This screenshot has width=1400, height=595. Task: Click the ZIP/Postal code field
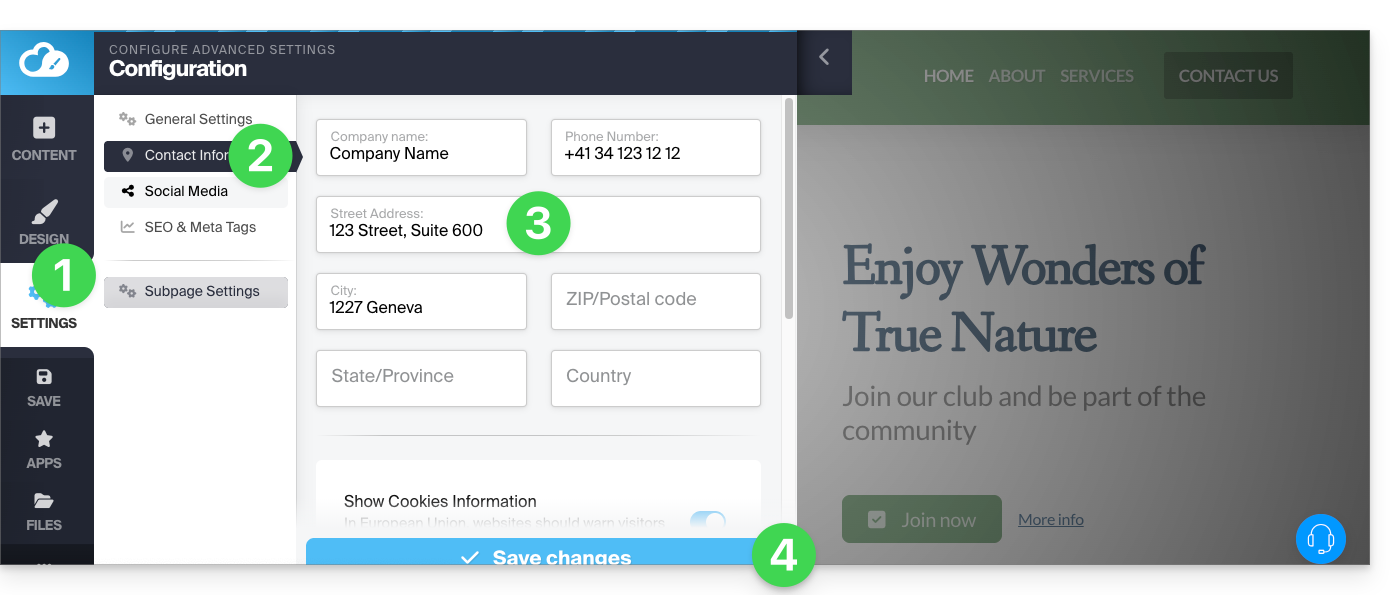click(656, 301)
